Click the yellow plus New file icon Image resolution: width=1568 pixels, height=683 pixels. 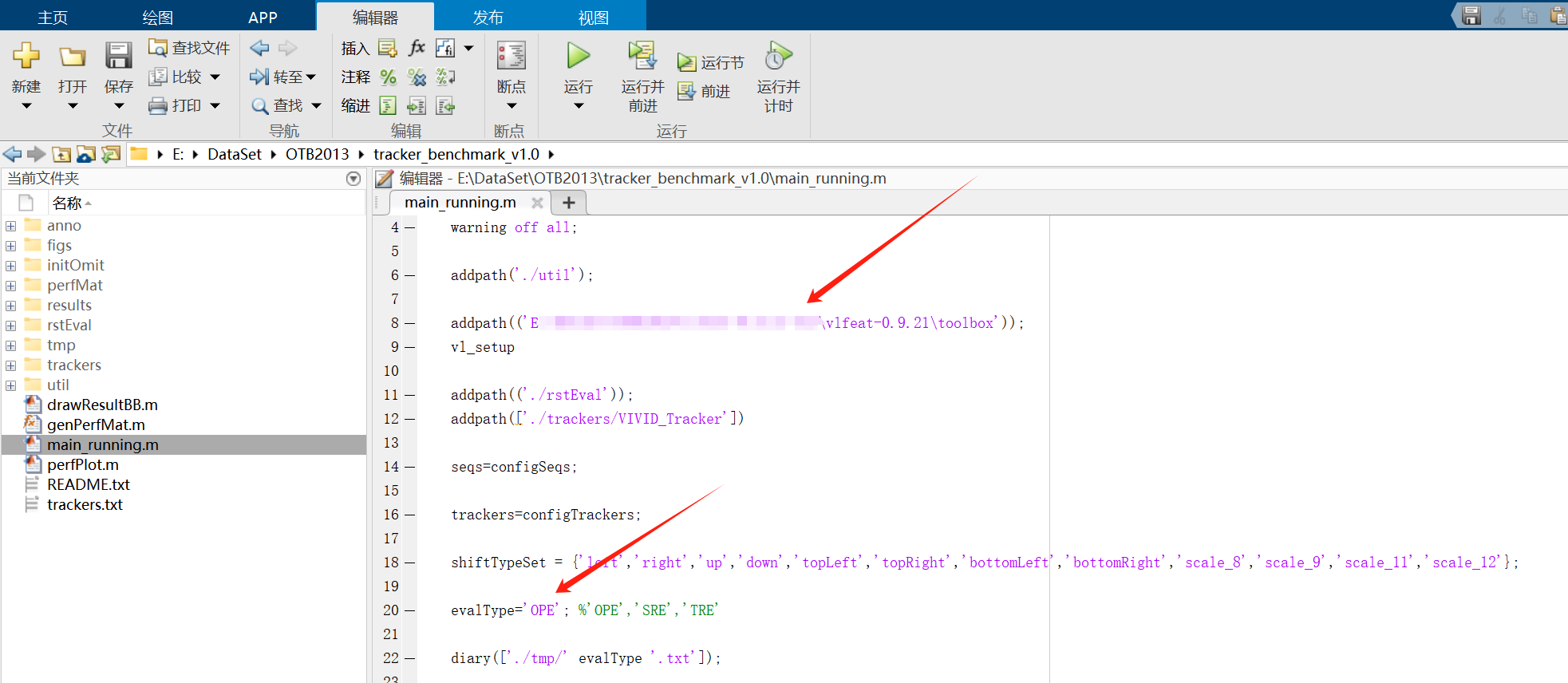click(26, 55)
